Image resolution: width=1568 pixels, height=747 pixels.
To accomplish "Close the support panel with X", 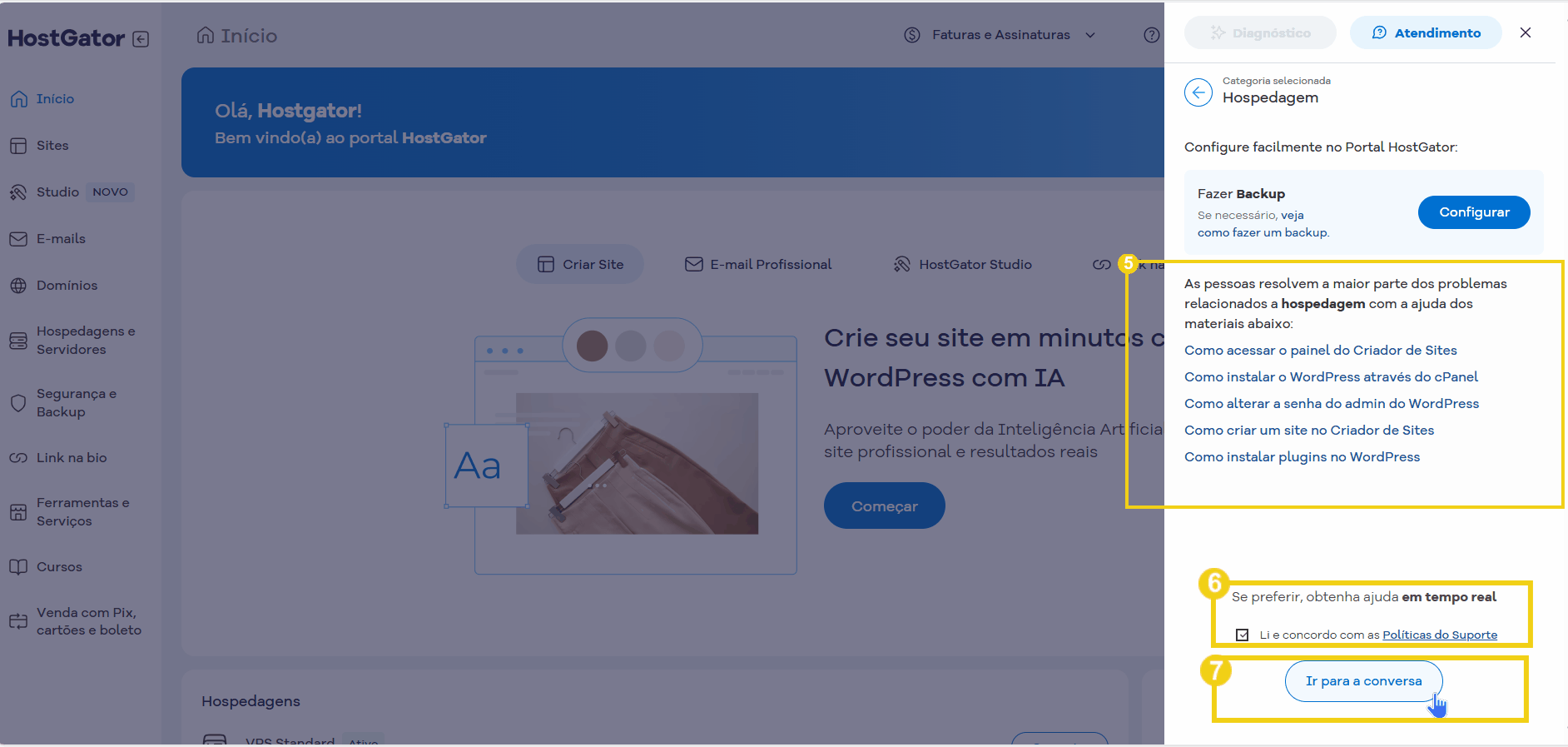I will pos(1526,32).
